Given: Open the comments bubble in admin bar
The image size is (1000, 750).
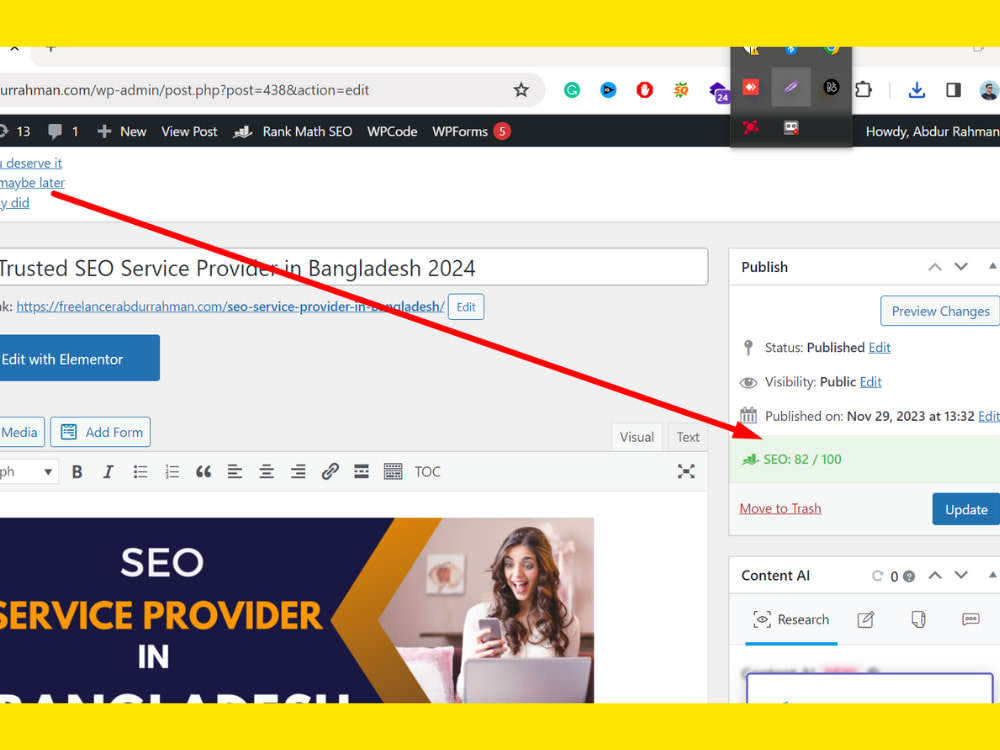Looking at the screenshot, I should pos(63,131).
